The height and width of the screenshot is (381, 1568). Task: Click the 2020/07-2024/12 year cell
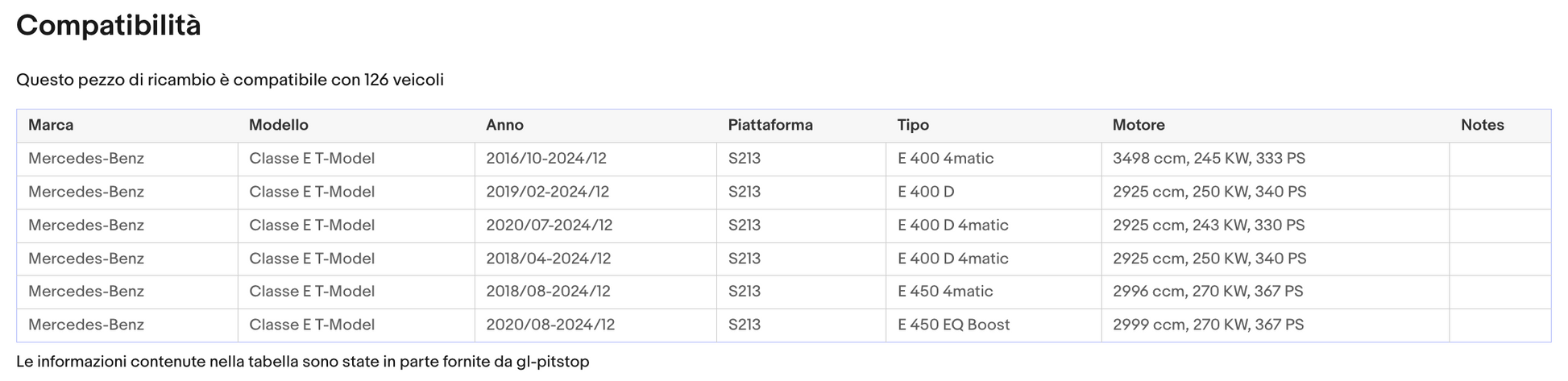coord(595,226)
